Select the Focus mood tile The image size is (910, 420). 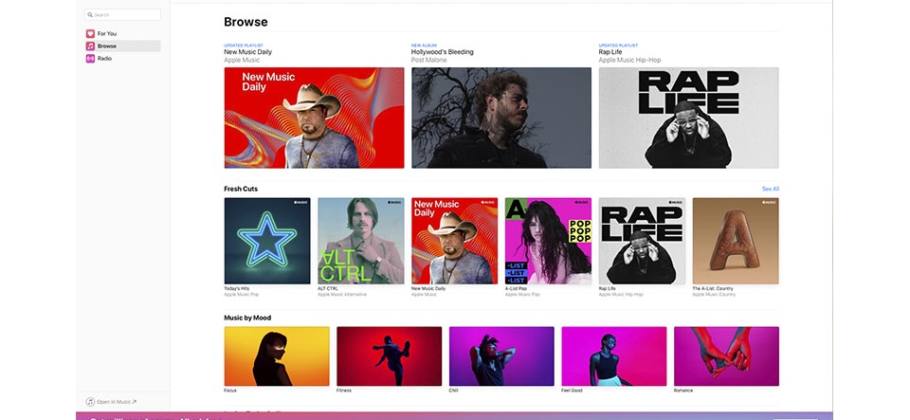point(277,356)
